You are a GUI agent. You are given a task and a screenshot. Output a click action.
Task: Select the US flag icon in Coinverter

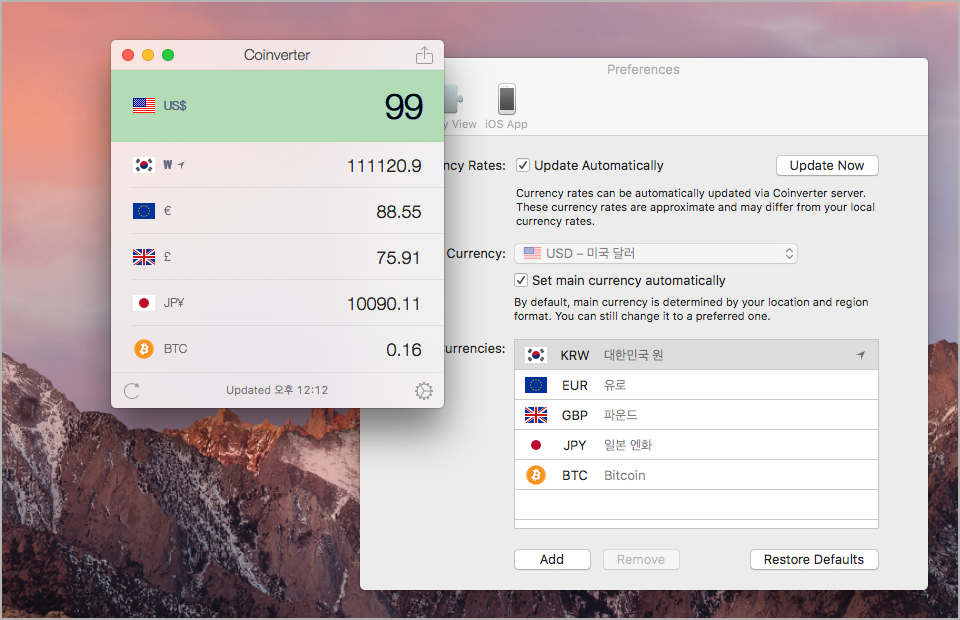[x=144, y=105]
